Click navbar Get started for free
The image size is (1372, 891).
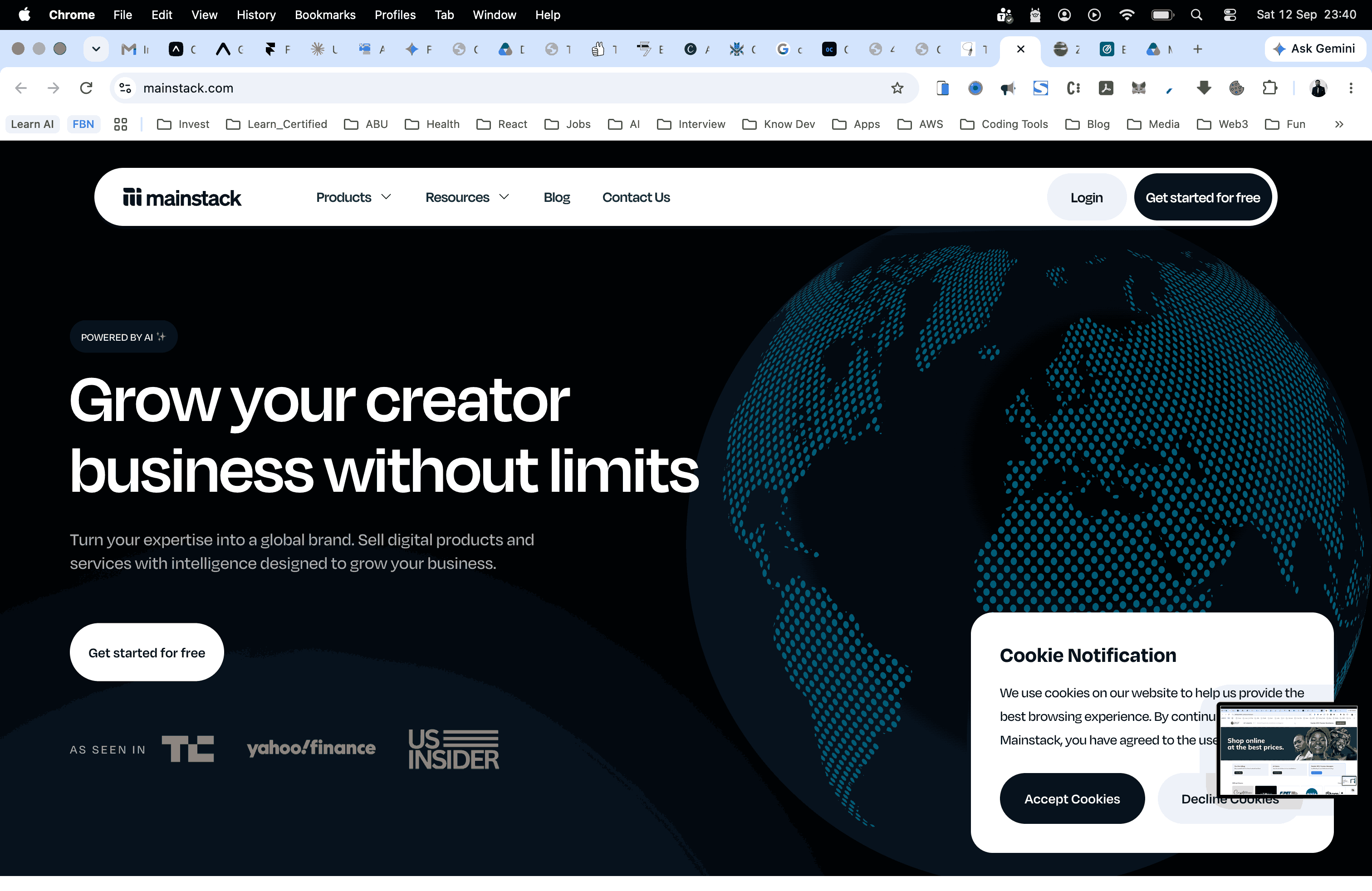coord(1202,197)
